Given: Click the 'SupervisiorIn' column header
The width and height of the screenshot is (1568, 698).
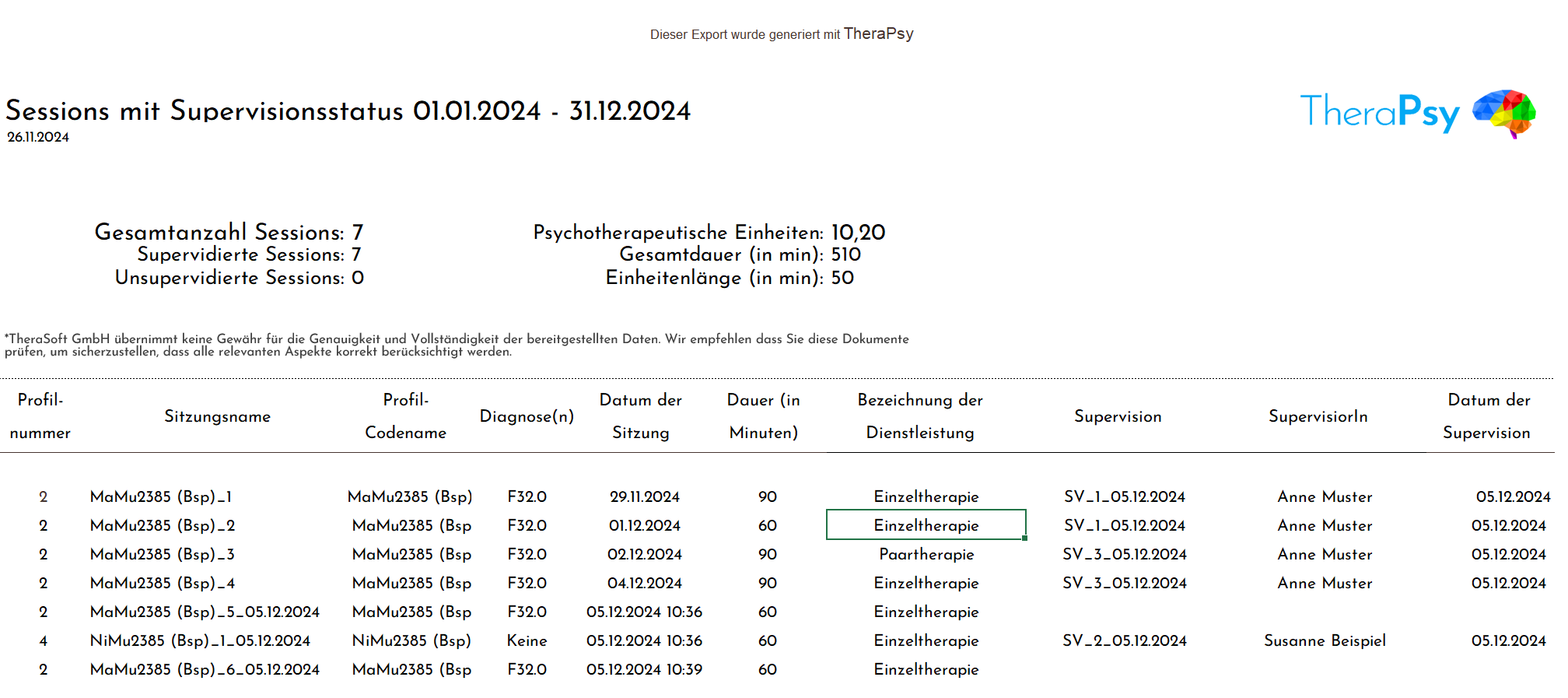Looking at the screenshot, I should pos(1318,417).
